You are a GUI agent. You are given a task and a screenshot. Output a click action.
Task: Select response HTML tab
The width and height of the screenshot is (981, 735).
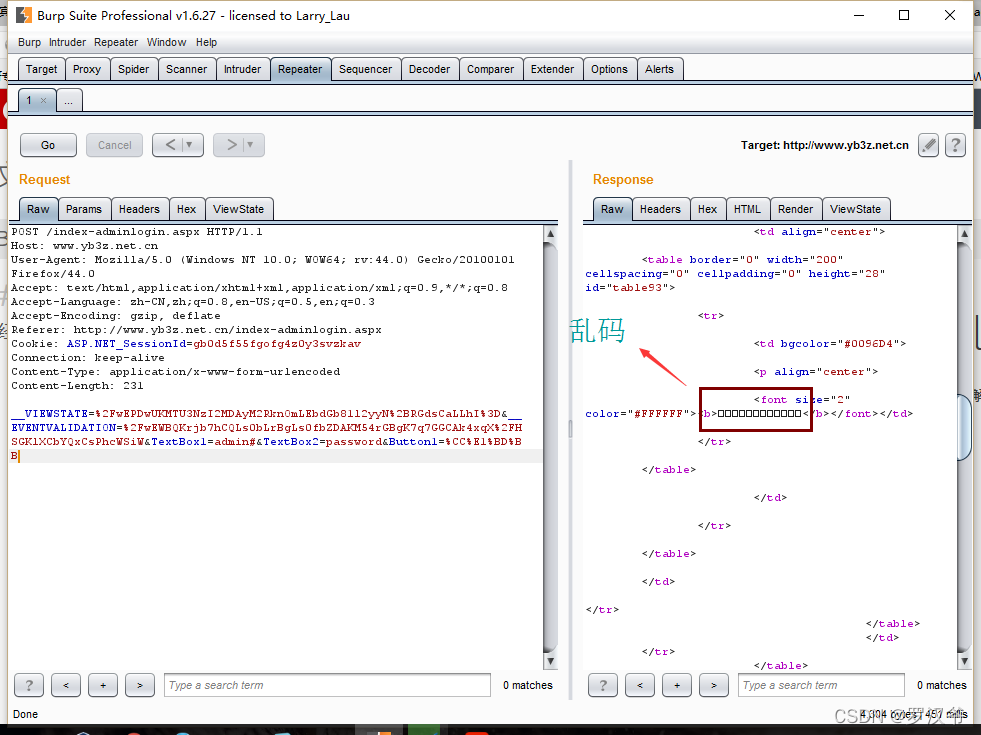pyautogui.click(x=747, y=210)
